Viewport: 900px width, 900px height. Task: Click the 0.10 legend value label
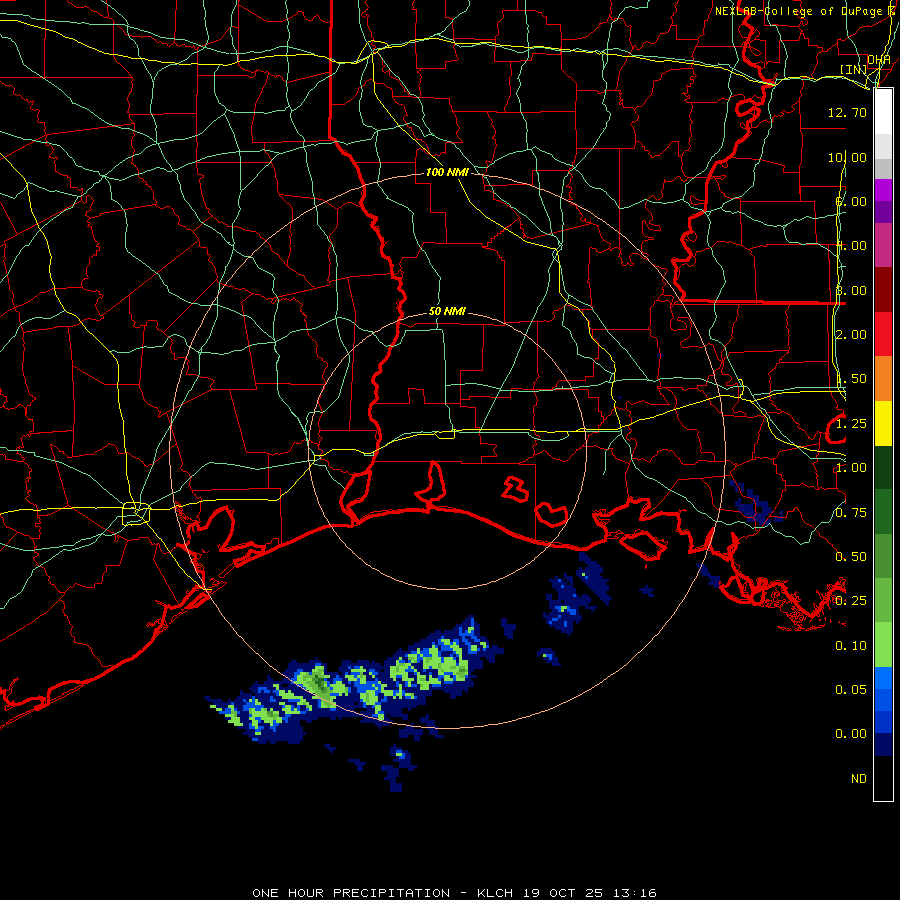click(x=851, y=645)
